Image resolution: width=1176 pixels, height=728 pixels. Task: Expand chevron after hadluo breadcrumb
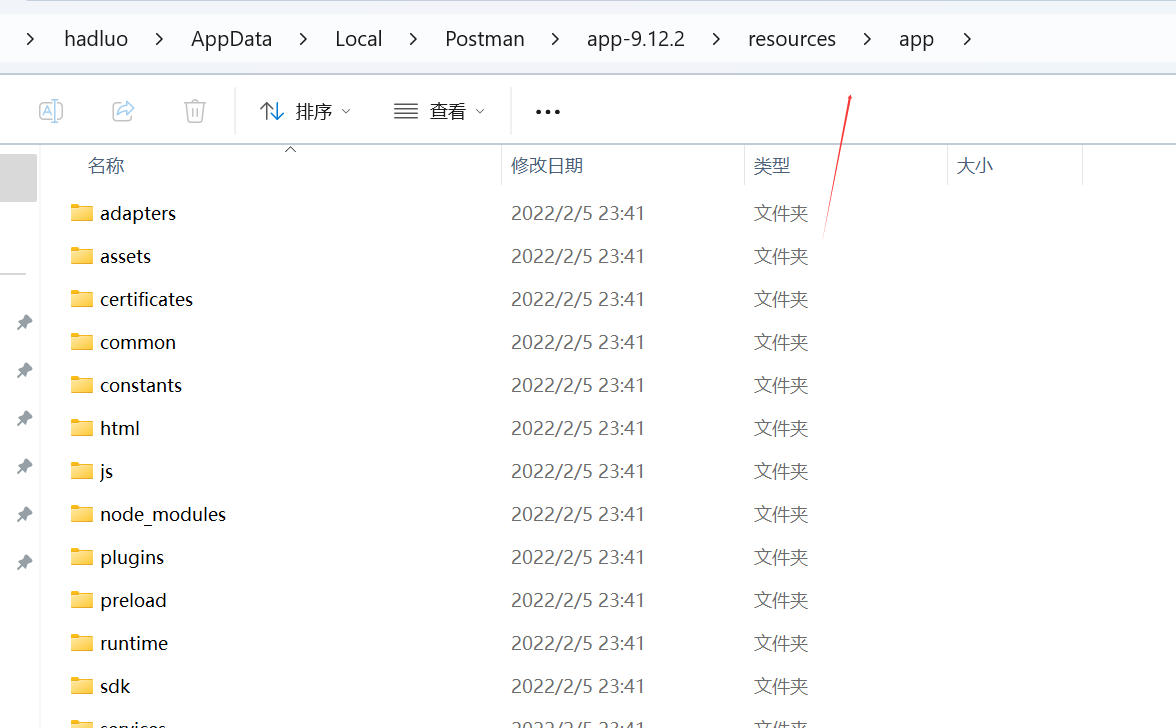(159, 39)
